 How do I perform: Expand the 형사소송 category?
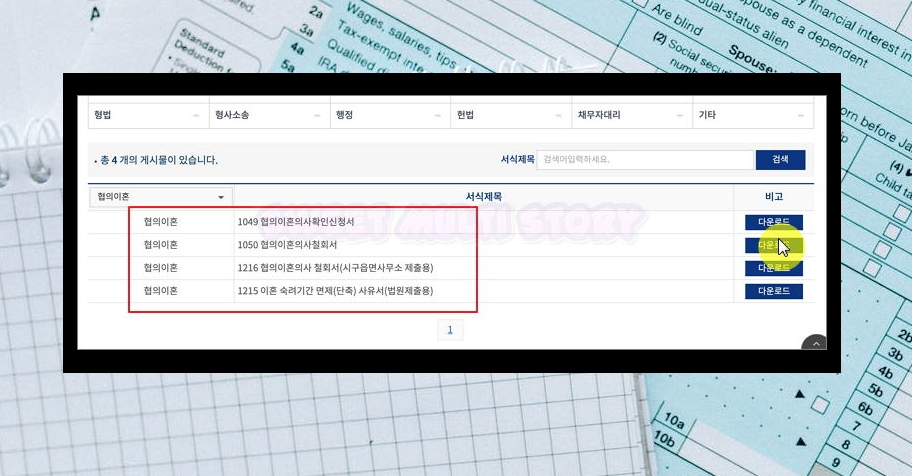click(269, 115)
